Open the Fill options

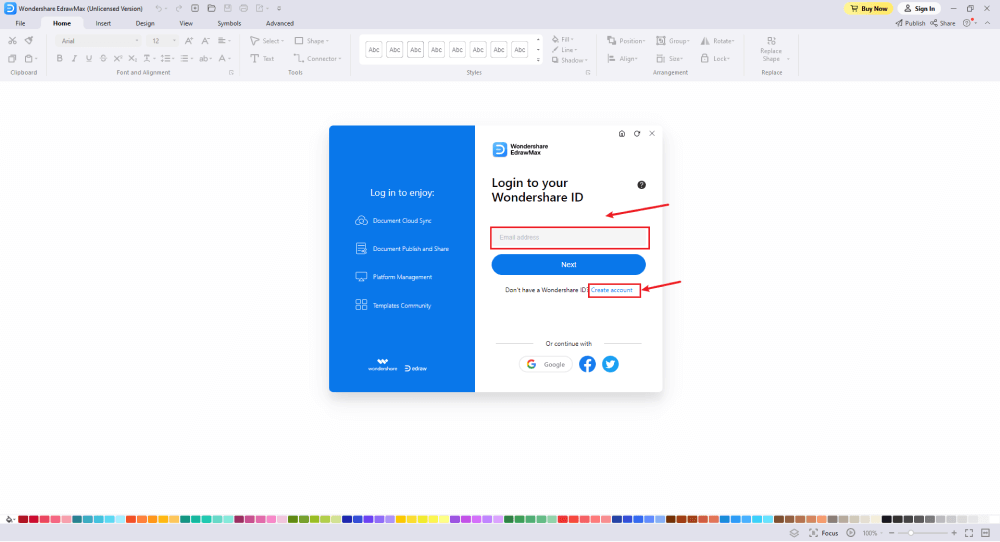pos(562,39)
